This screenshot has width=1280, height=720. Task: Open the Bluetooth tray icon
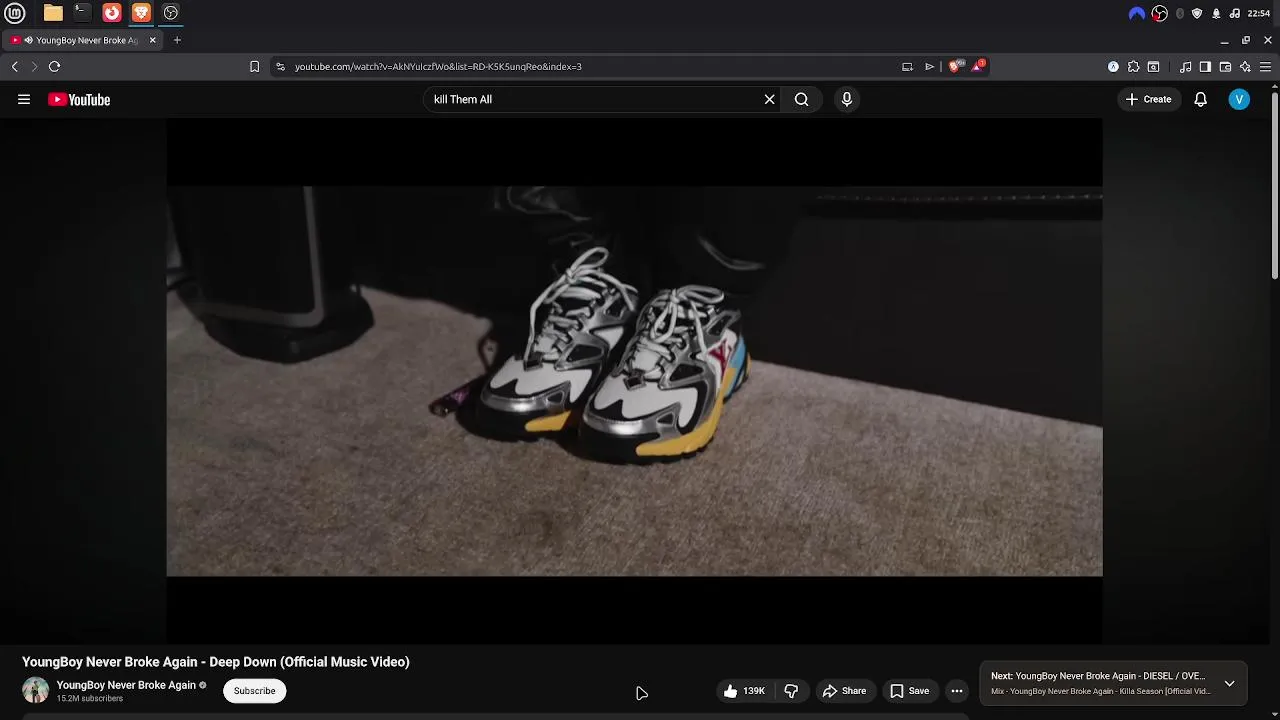(x=1180, y=13)
